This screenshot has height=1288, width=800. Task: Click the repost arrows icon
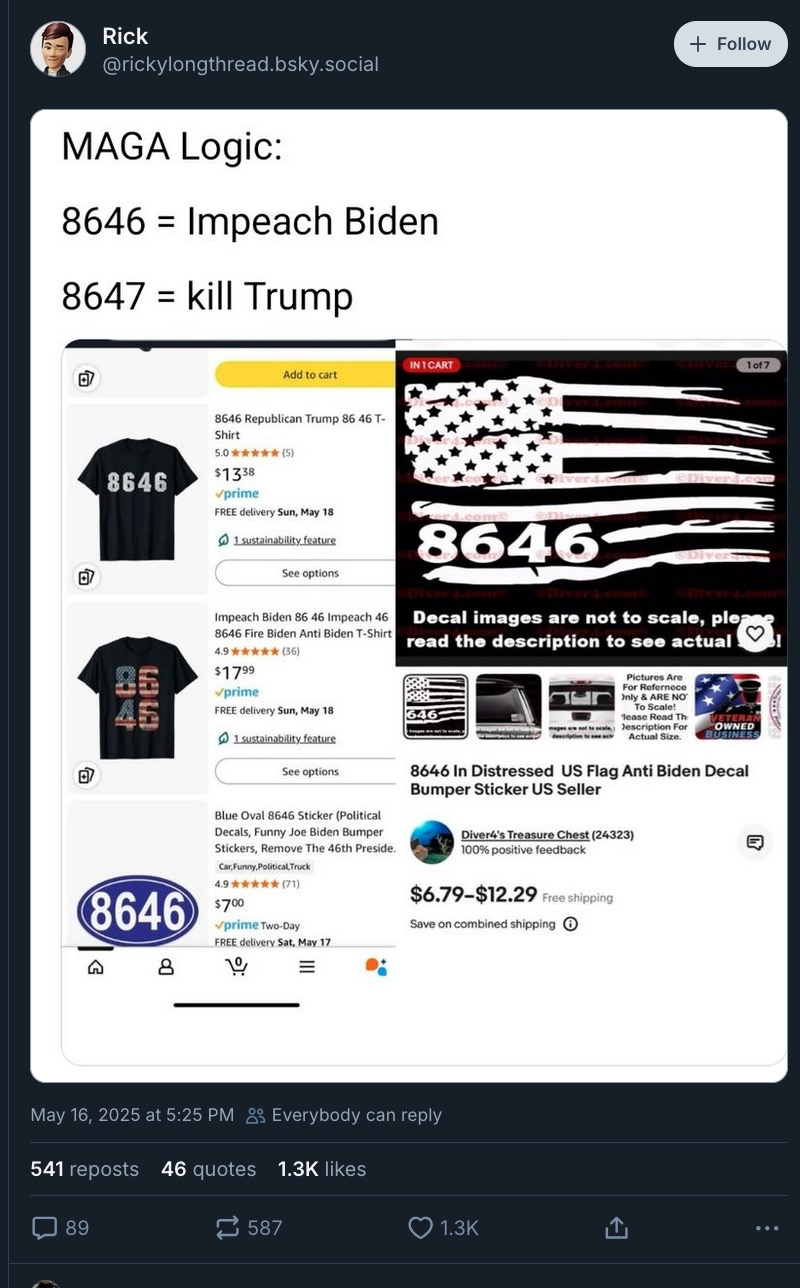click(x=227, y=1227)
